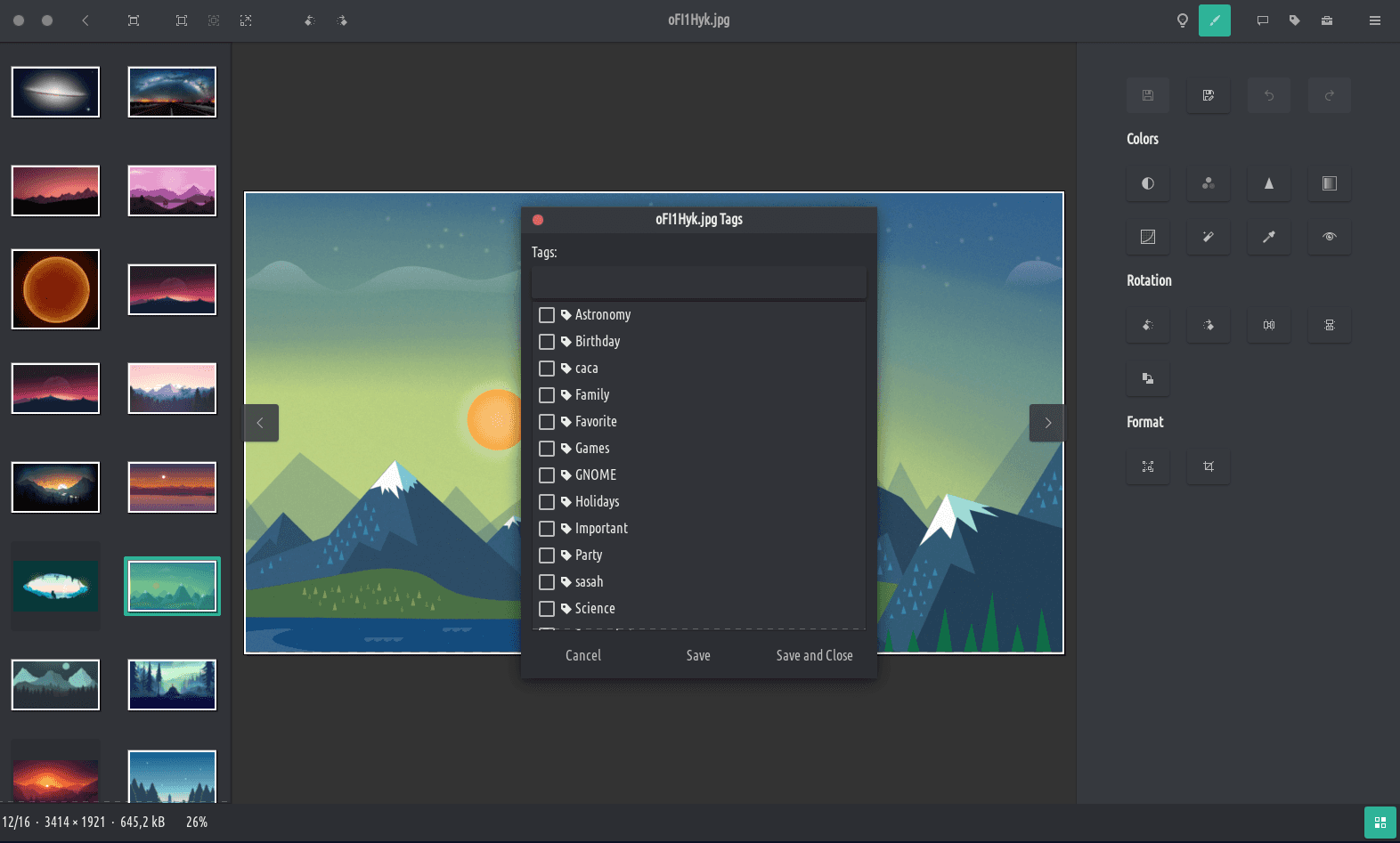Open the hamburger main menu
Screen dimensions: 1400x843
pos(1375,20)
